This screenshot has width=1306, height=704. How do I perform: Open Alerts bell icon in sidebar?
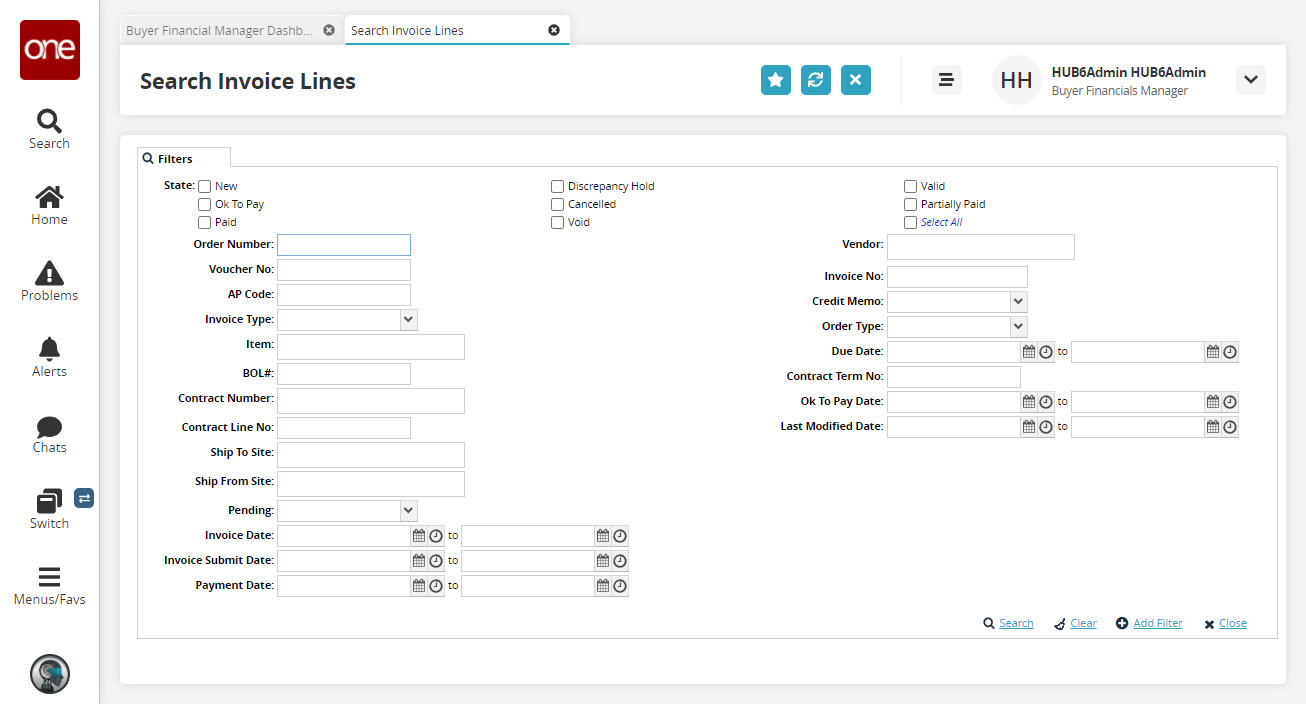[49, 349]
